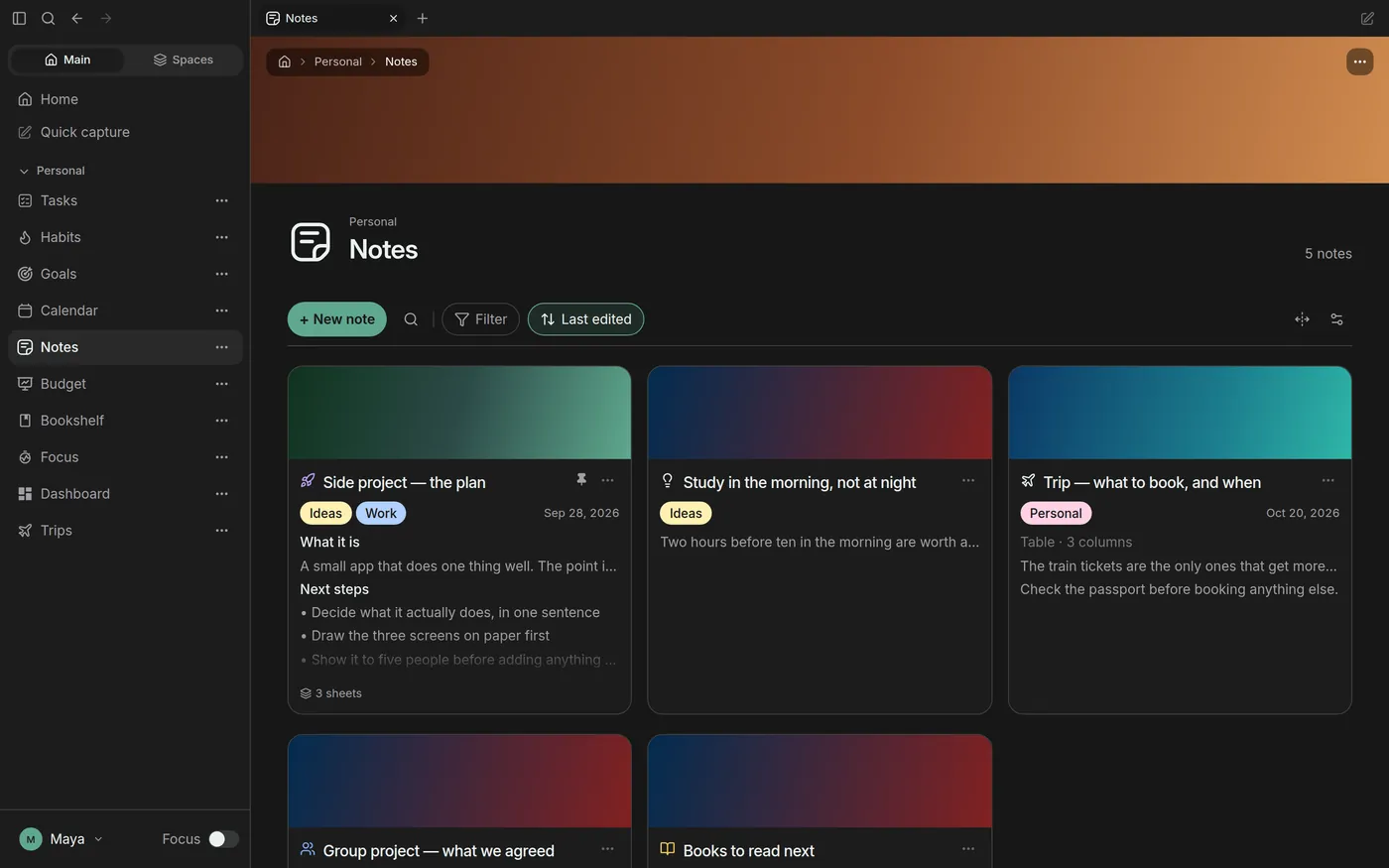Click the Work tag on Side project card
This screenshot has height=868, width=1389.
pos(381,513)
